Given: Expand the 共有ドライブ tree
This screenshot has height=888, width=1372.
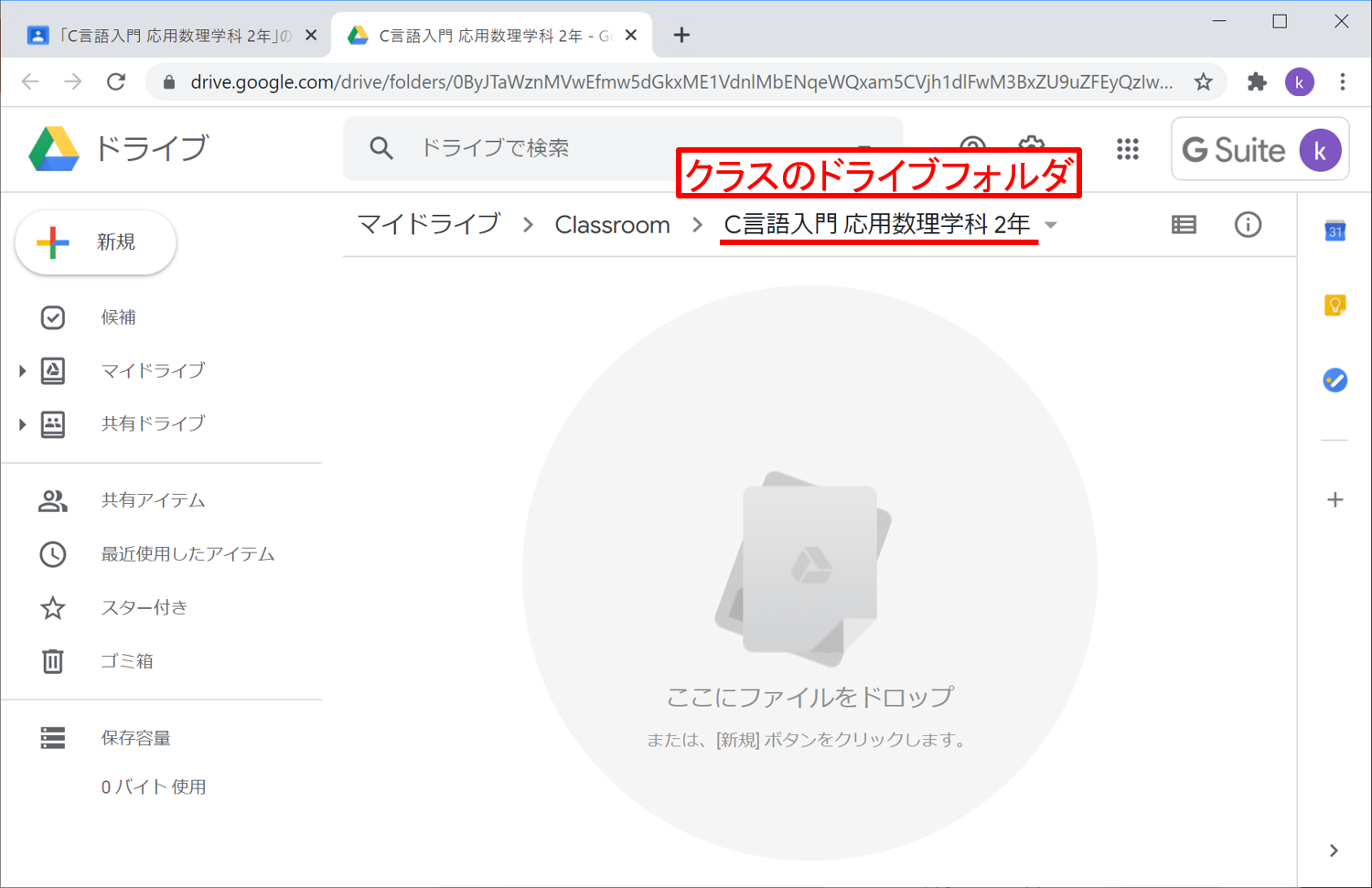Looking at the screenshot, I should 22,424.
